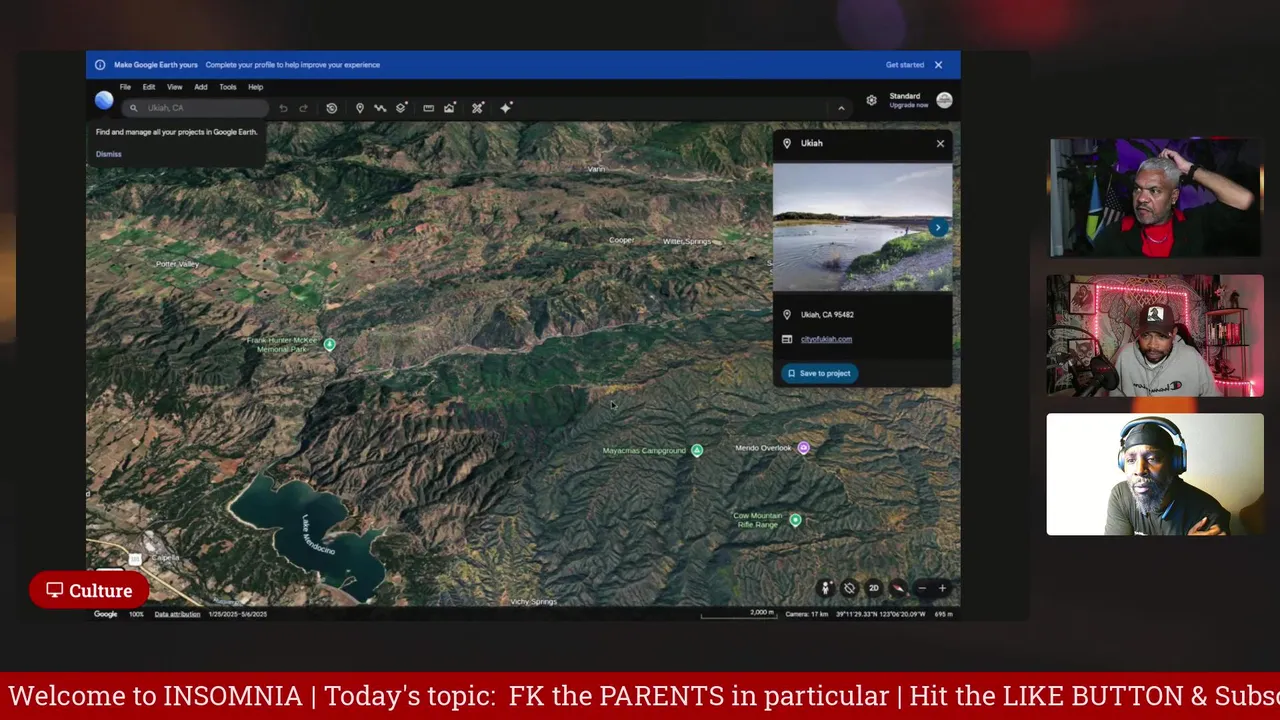This screenshot has width=1280, height=720.
Task: Click the Cow Mountain Rifle Range marker
Action: [x=795, y=520]
